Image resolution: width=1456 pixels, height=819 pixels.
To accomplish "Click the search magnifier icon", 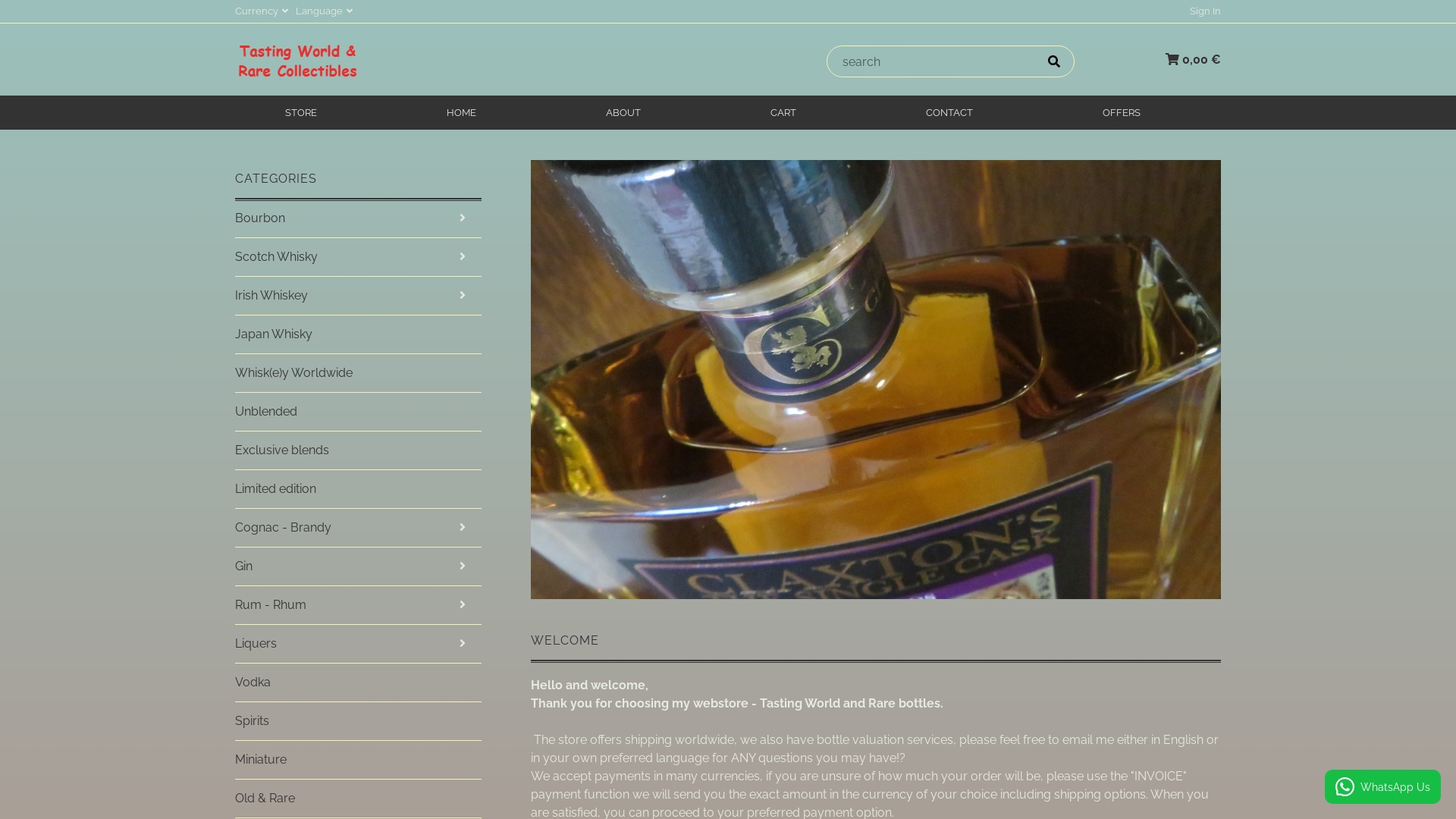I will pos(1054,61).
